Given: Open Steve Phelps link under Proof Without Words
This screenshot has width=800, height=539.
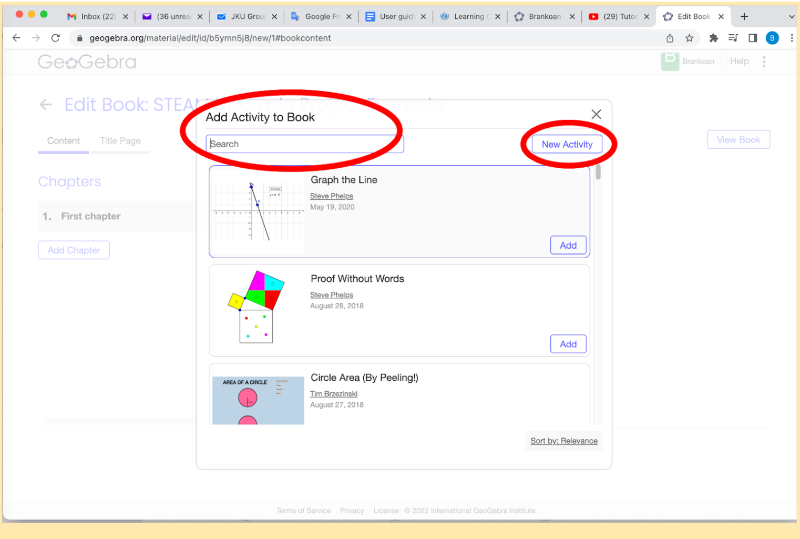Looking at the screenshot, I should 332,295.
